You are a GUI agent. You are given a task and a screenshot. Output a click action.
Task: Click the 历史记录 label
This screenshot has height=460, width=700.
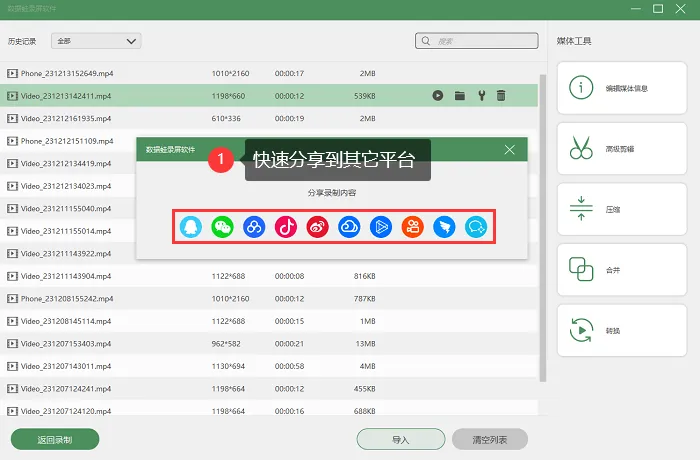[22, 41]
